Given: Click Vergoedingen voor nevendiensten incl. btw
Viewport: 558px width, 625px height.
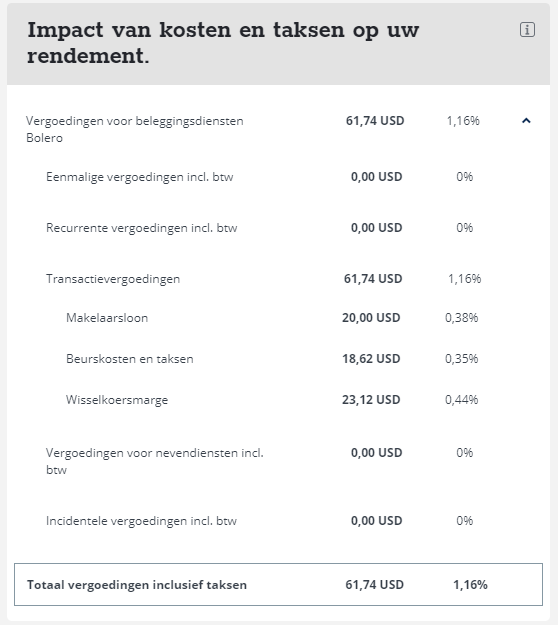Looking at the screenshot, I should tap(155, 461).
